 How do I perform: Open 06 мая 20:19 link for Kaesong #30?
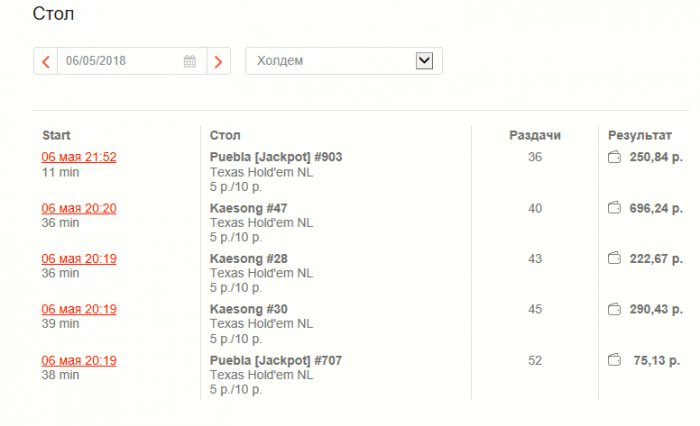pyautogui.click(x=79, y=309)
